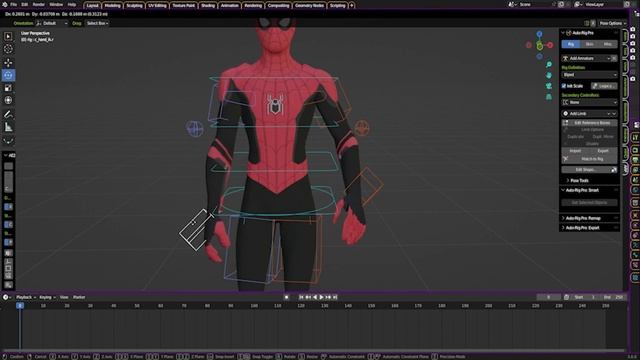Switch to Sculpting workspace tab

coord(134,5)
